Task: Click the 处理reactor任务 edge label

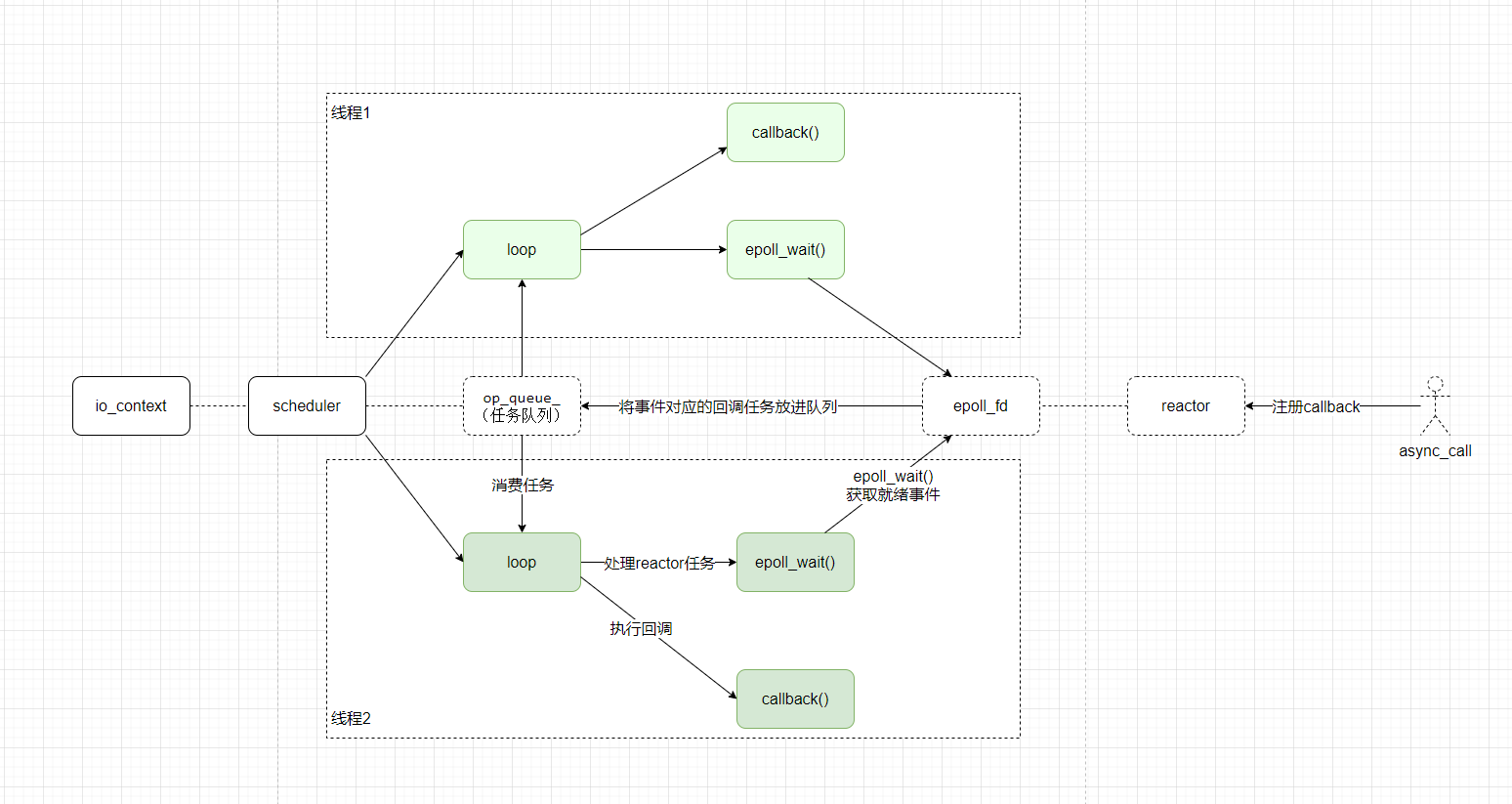Action: pos(659,563)
